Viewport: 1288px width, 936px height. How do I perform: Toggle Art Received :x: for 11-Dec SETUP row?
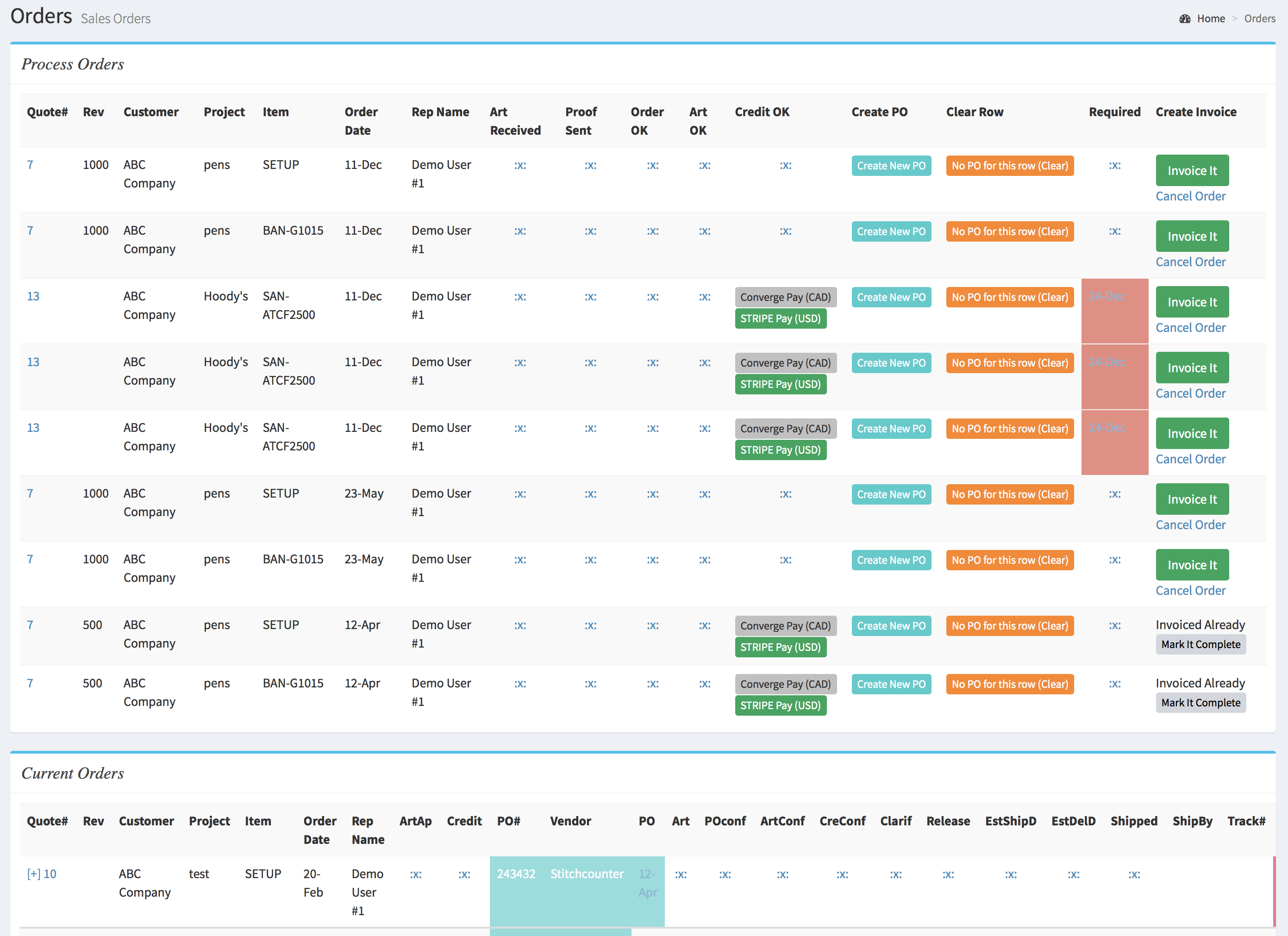tap(520, 165)
